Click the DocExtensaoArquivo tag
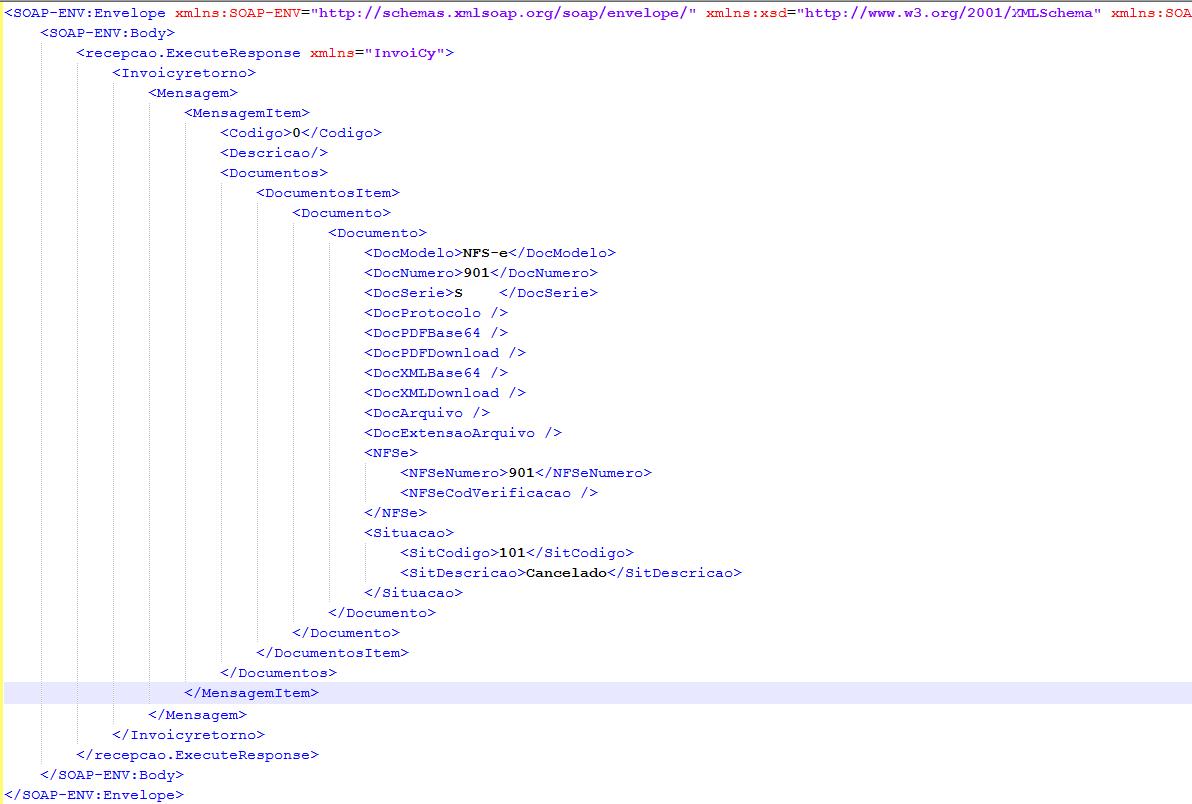This screenshot has width=1192, height=804. [x=462, y=433]
